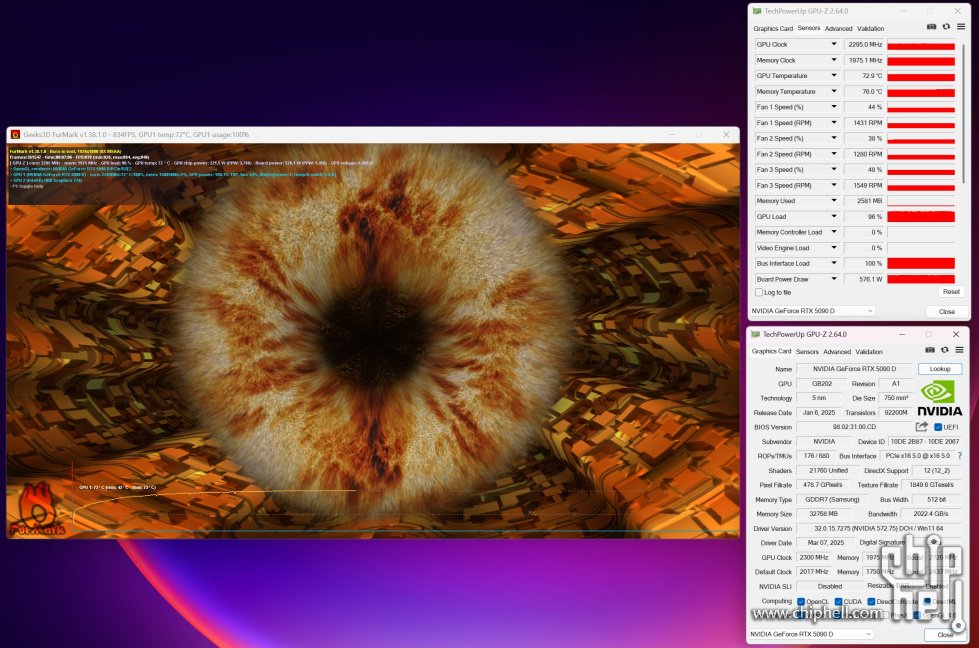Click GPU-Z app icon in Sensors window title bar

coord(757,11)
